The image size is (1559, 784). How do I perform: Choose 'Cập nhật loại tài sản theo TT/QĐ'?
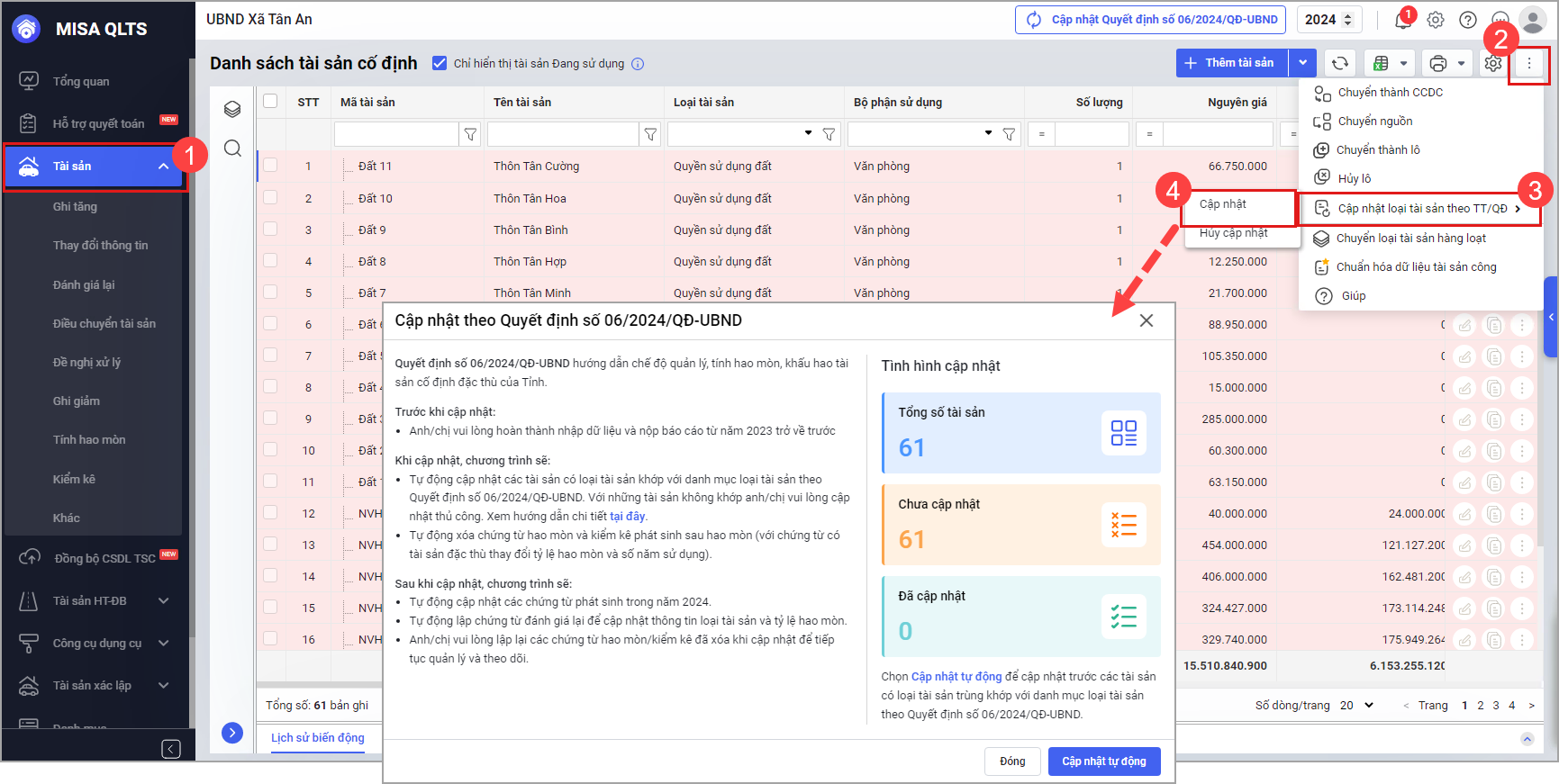point(1419,209)
